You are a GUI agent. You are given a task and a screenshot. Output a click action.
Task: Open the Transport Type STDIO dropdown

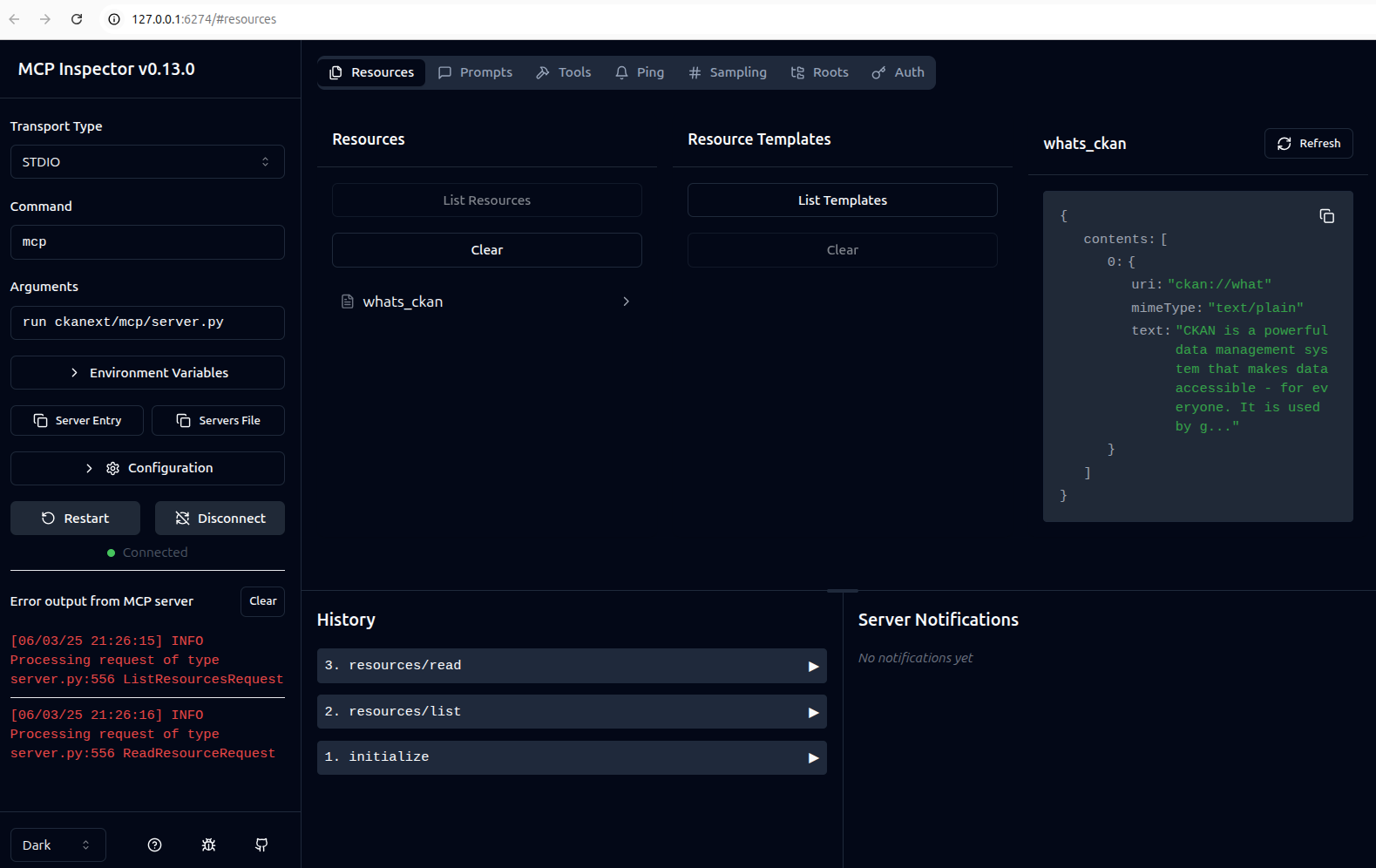pos(147,162)
